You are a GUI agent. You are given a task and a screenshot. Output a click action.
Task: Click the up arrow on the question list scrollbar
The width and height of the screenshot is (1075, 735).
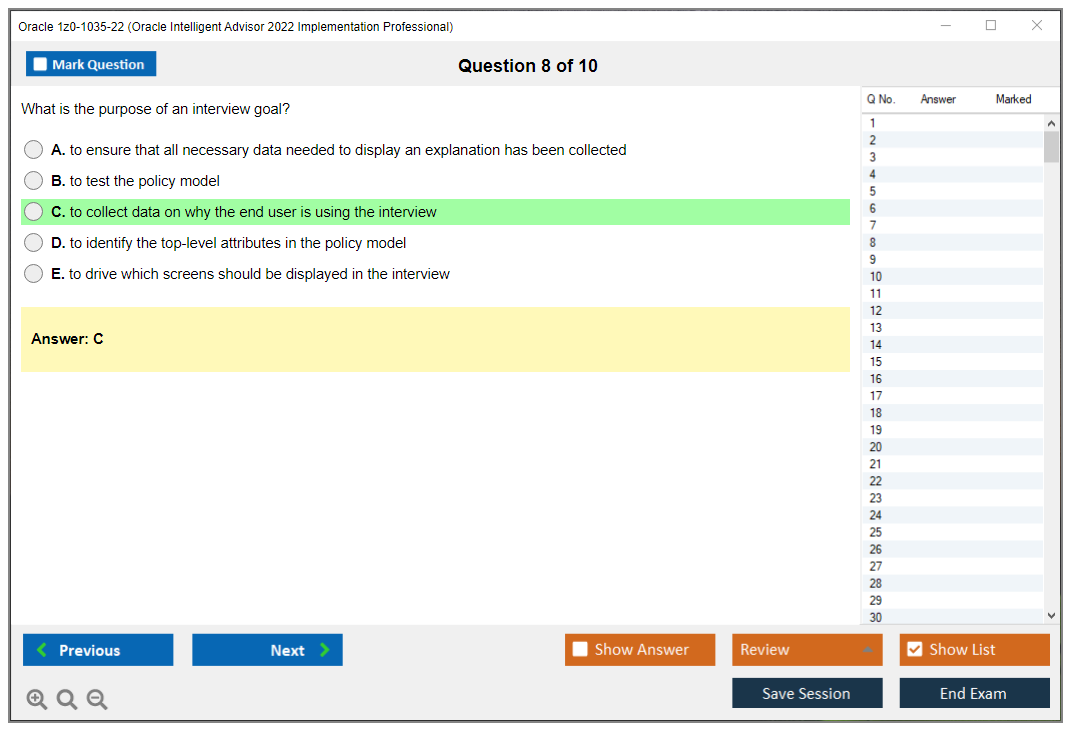coord(1050,122)
